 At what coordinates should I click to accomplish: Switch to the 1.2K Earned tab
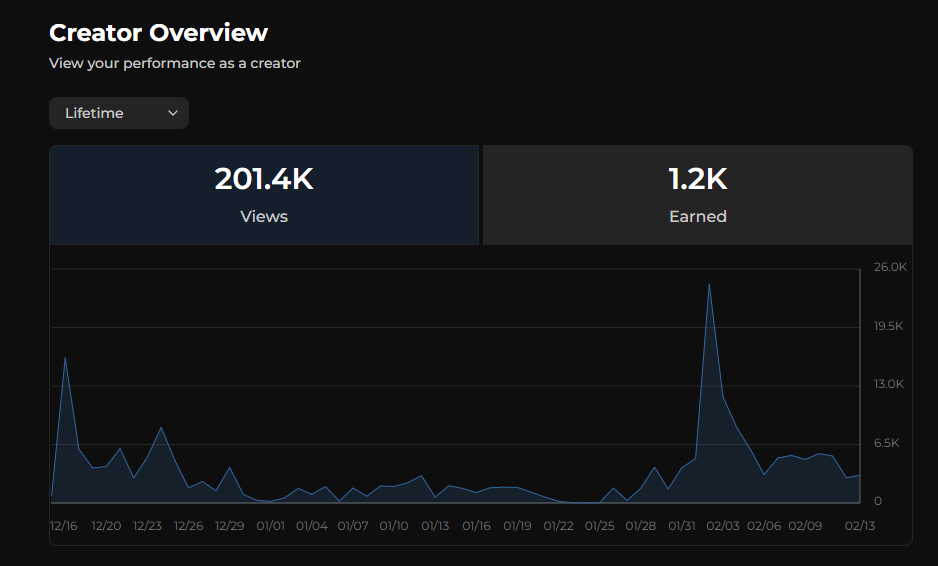697,195
